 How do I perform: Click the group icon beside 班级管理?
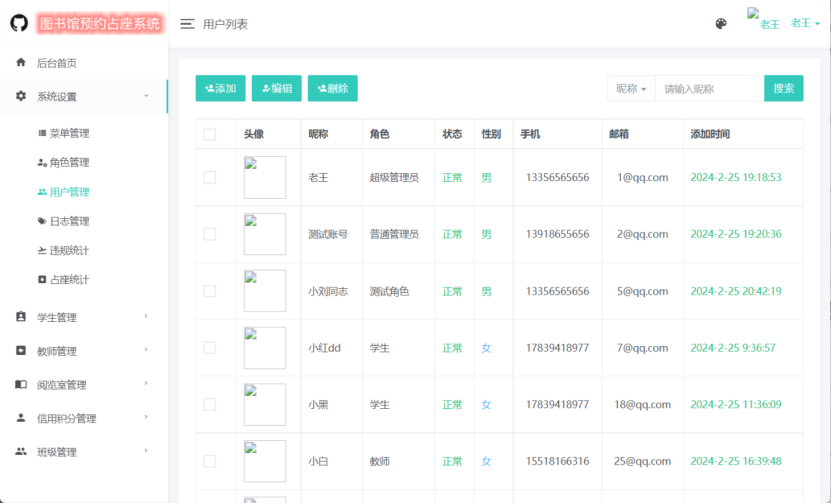(21, 452)
